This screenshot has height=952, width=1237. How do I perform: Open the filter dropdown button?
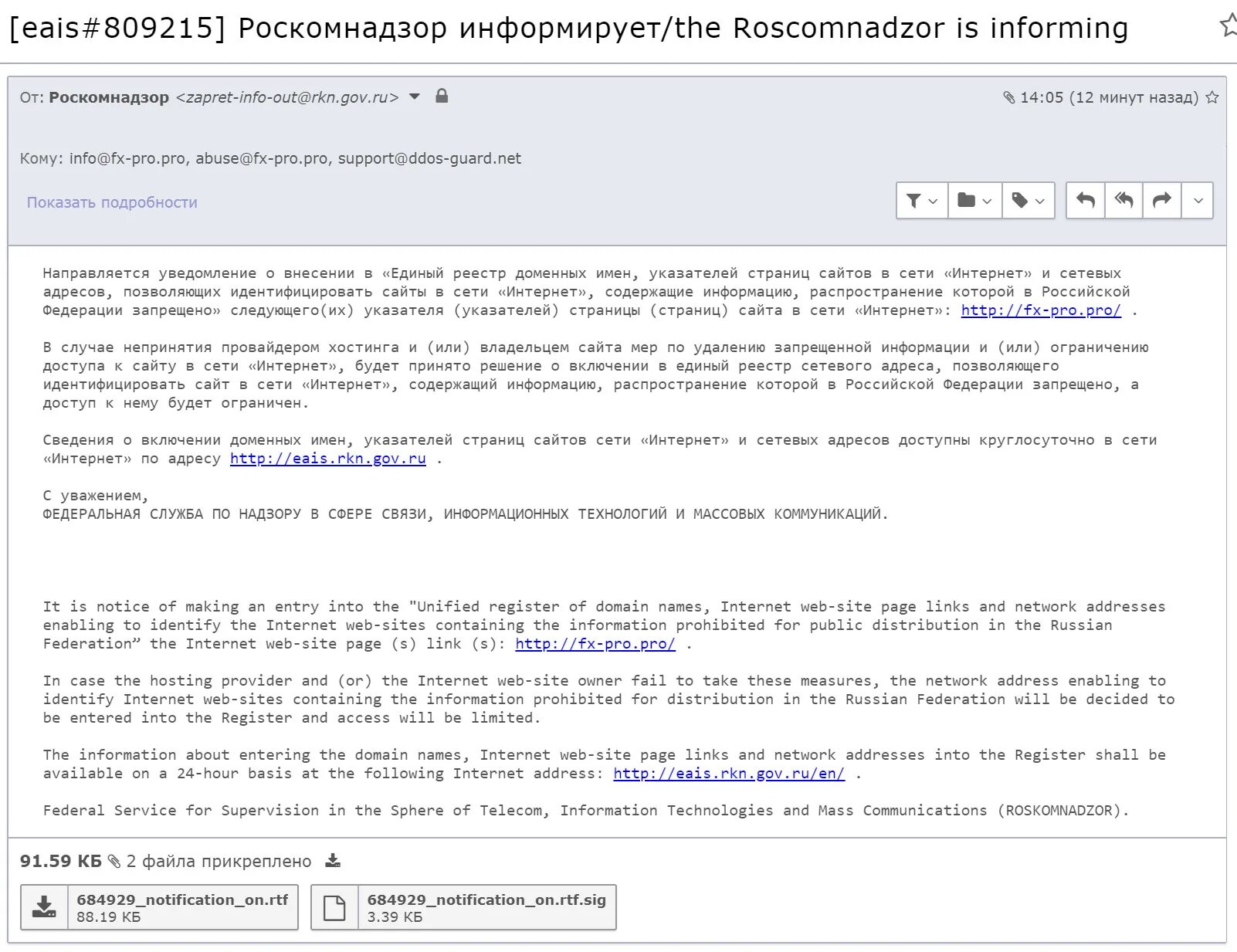[x=922, y=201]
